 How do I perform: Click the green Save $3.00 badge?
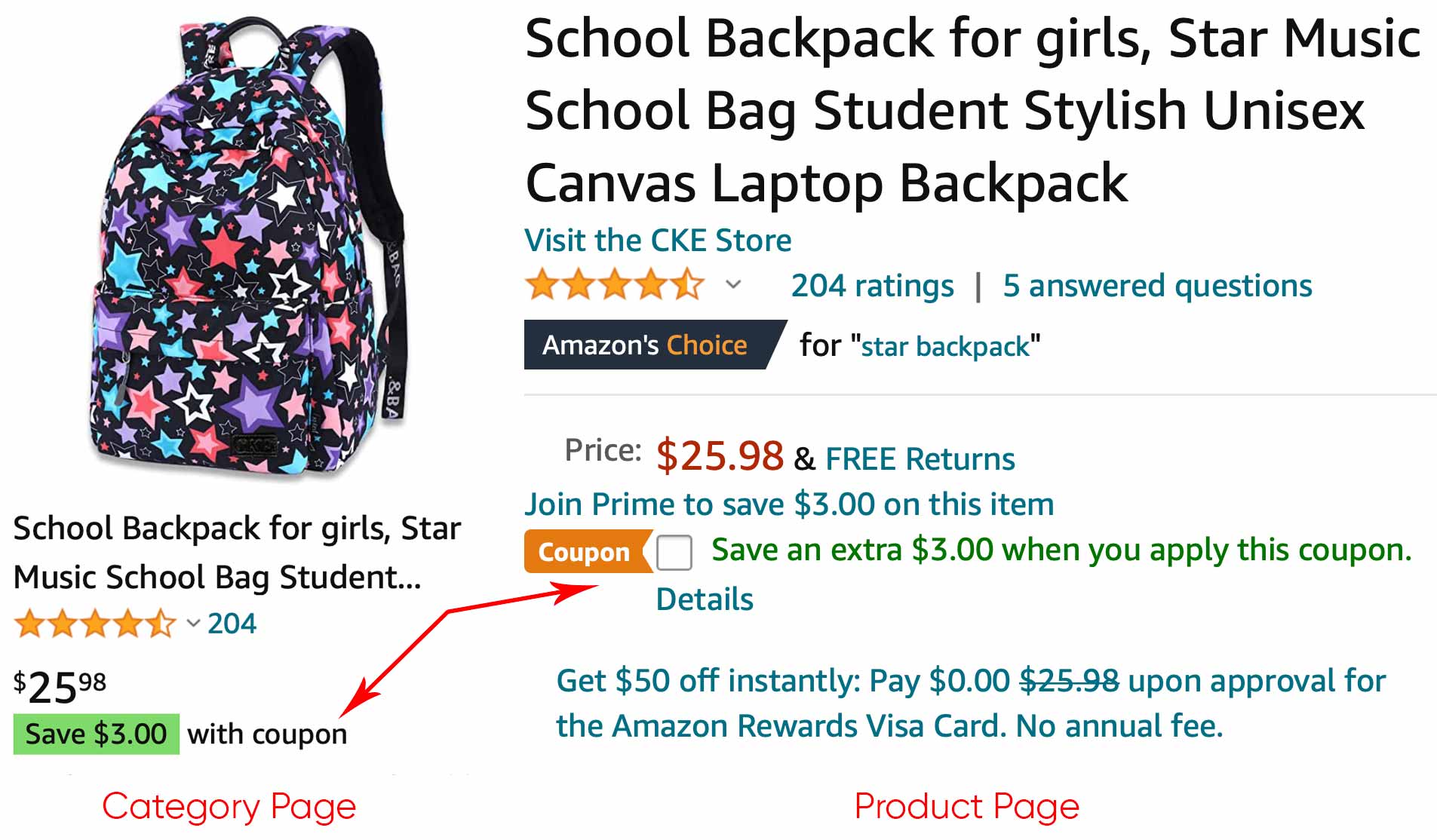pos(95,733)
